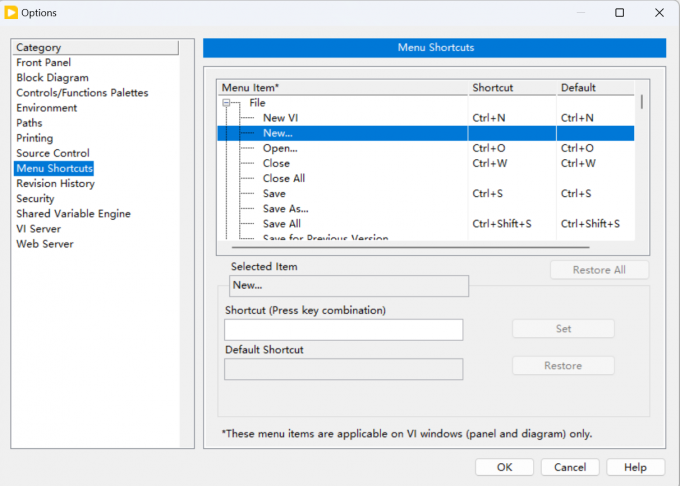
Task: Select Environment category
Action: [x=46, y=108]
